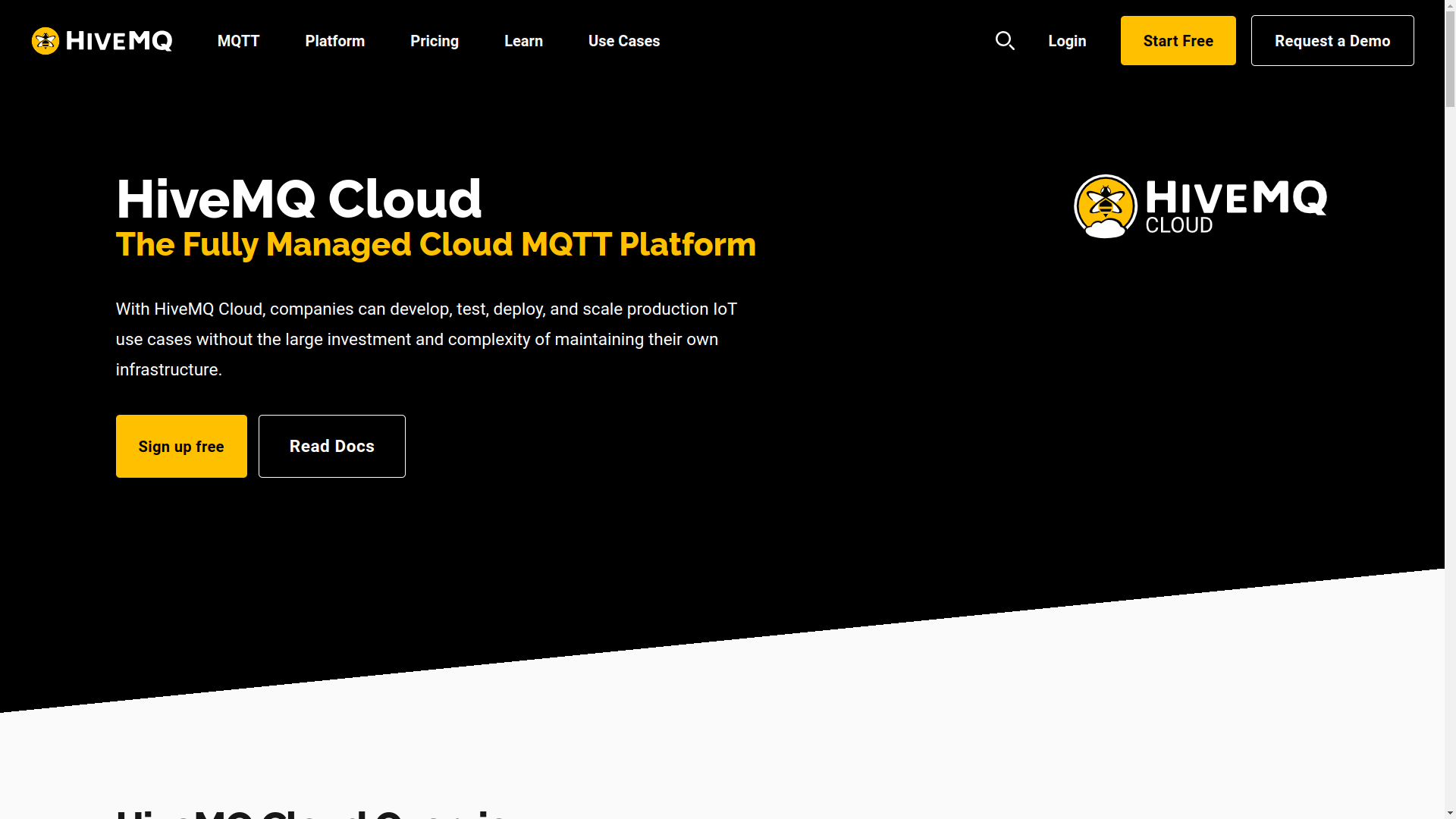This screenshot has height=819, width=1456.
Task: Click the Login link
Action: point(1067,41)
